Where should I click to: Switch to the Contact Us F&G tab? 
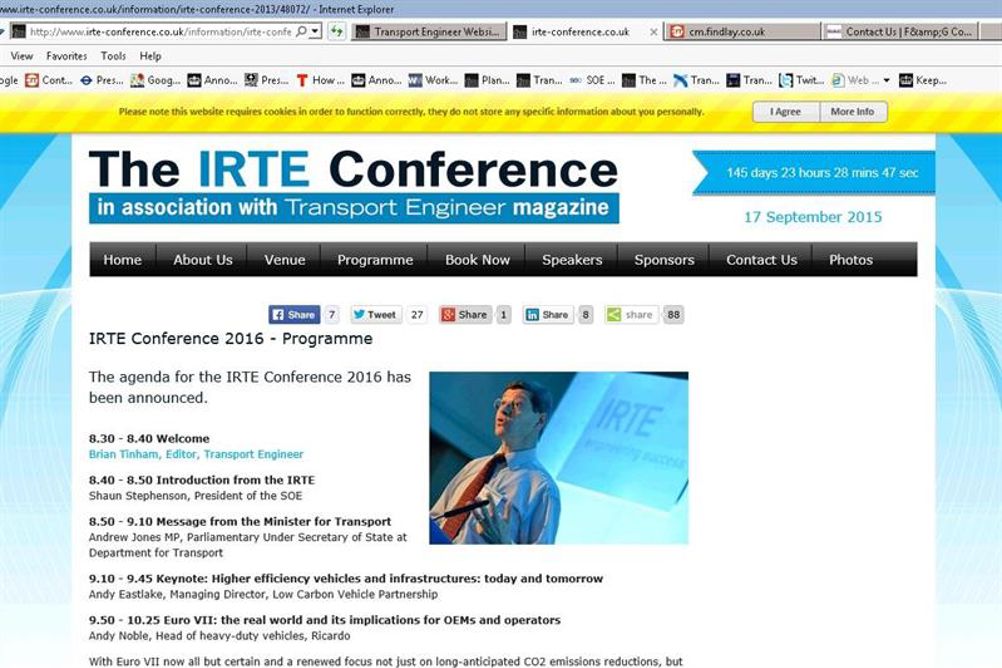[x=900, y=31]
